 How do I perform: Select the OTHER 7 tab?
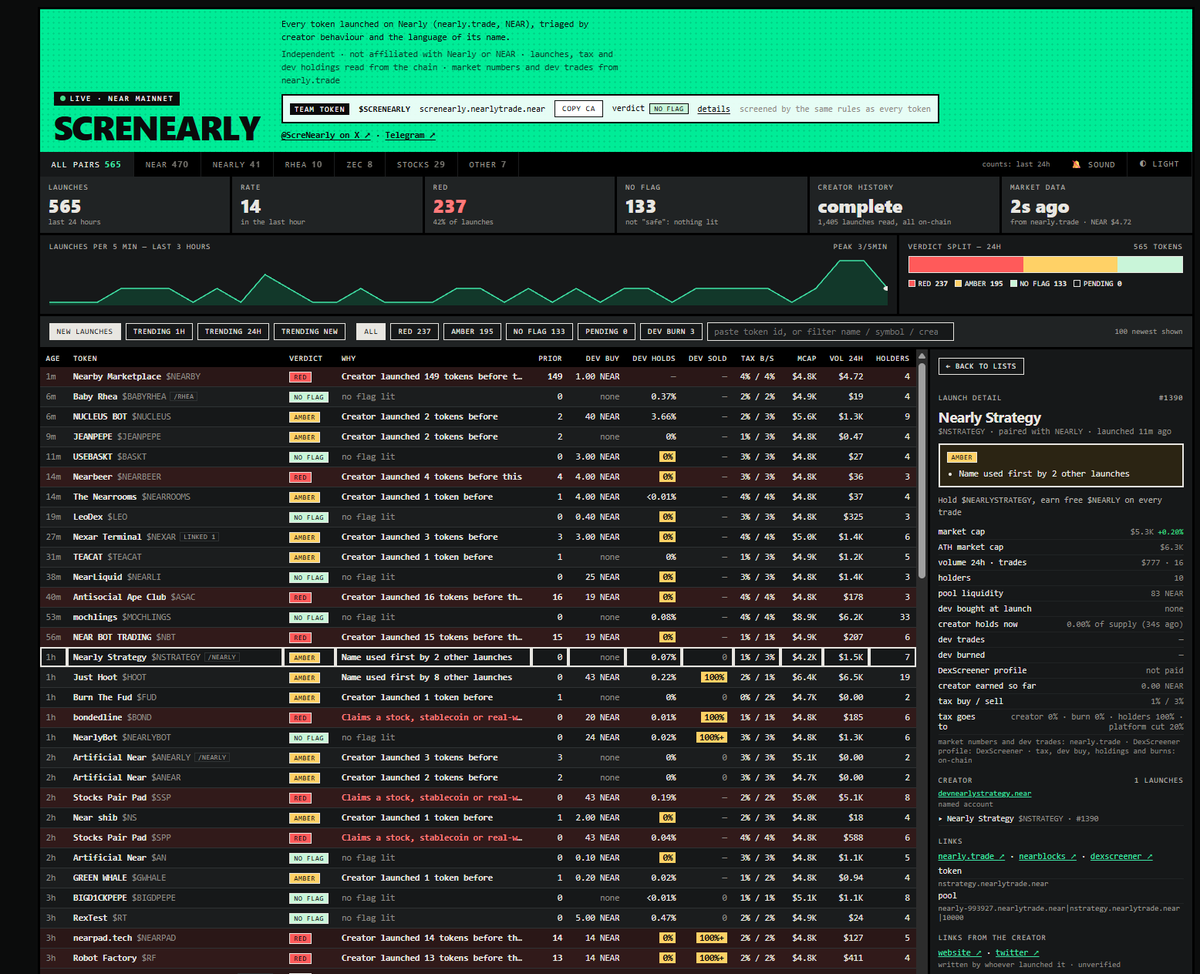(488, 164)
